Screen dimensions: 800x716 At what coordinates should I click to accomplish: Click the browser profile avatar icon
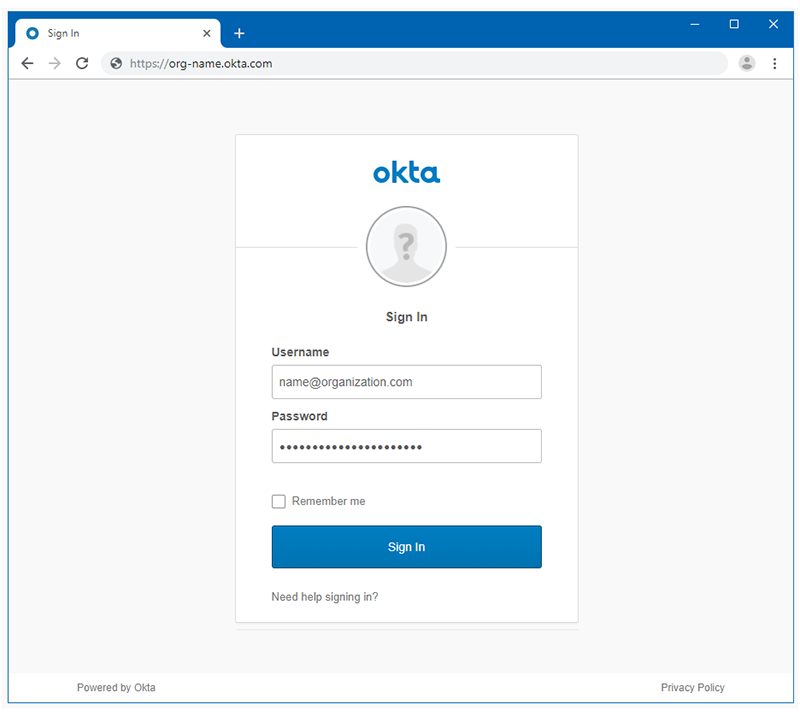pyautogui.click(x=747, y=63)
